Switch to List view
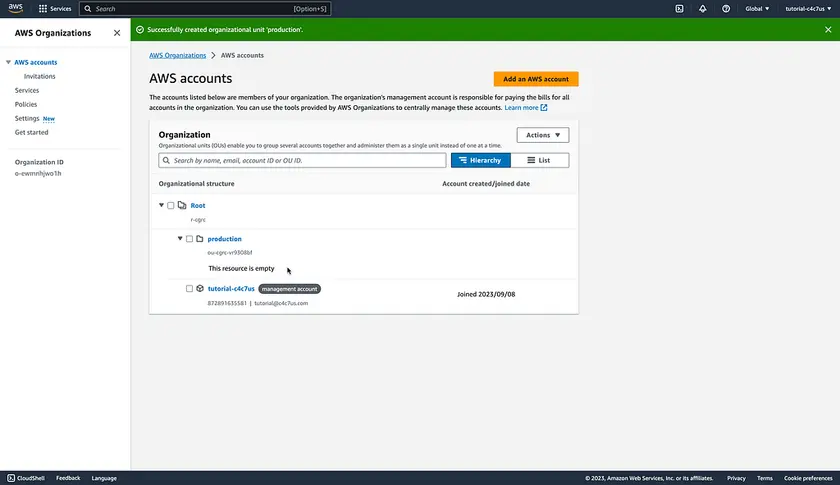 pos(539,160)
